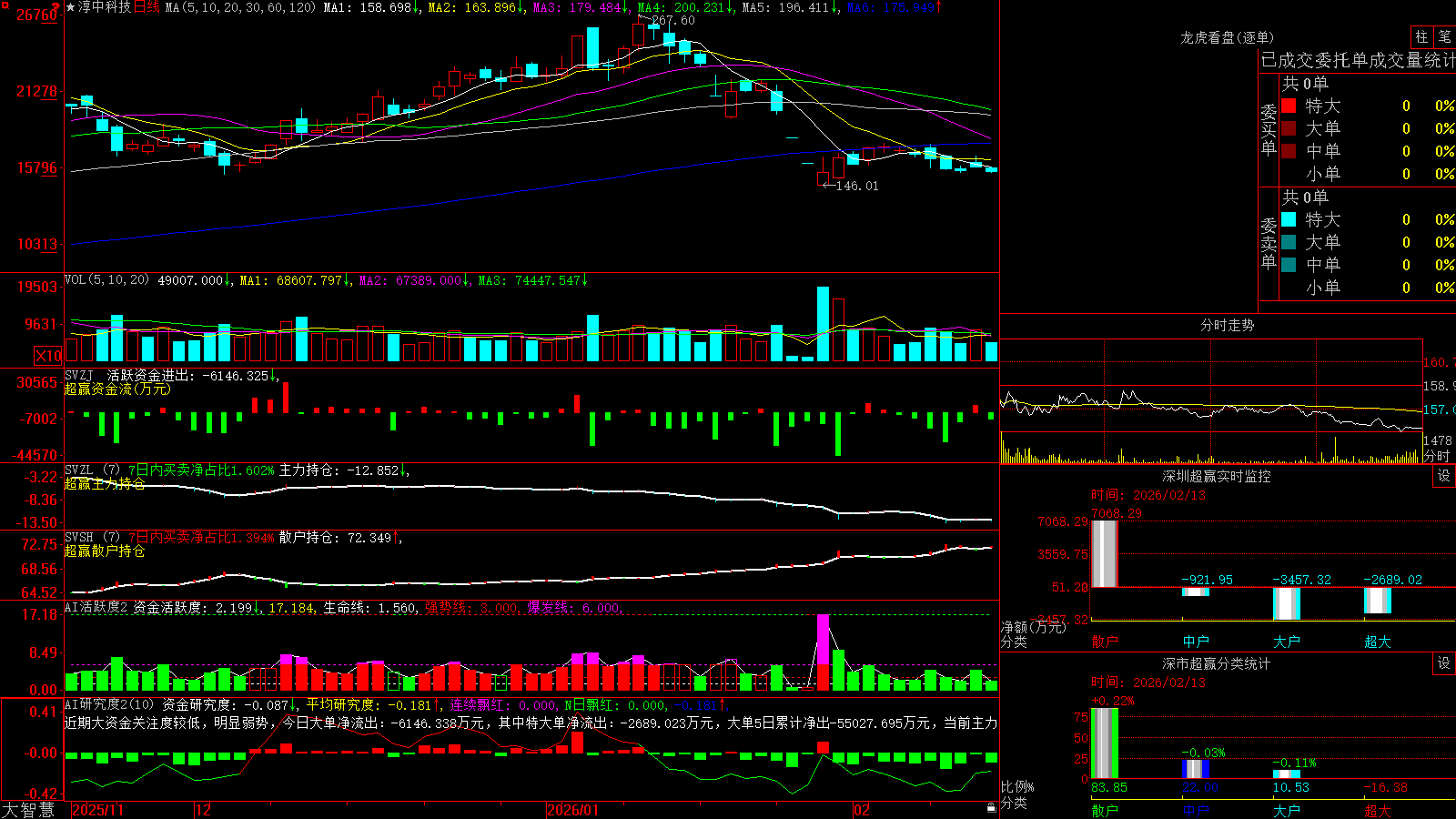Click the 146.01 low price annotation

tap(857, 186)
